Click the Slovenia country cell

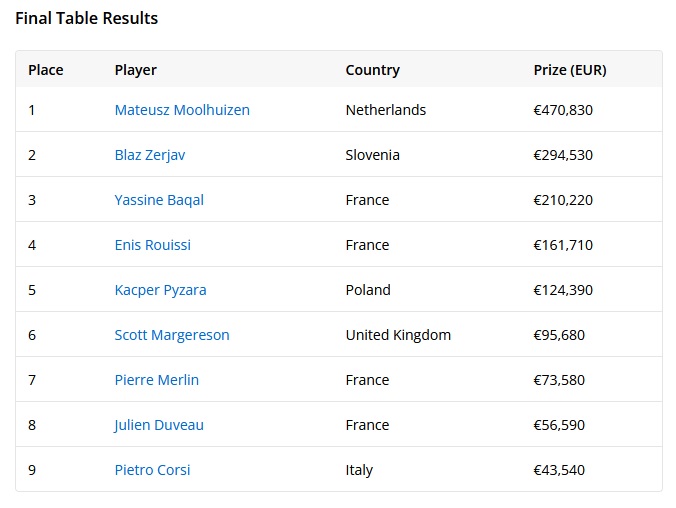(x=372, y=155)
